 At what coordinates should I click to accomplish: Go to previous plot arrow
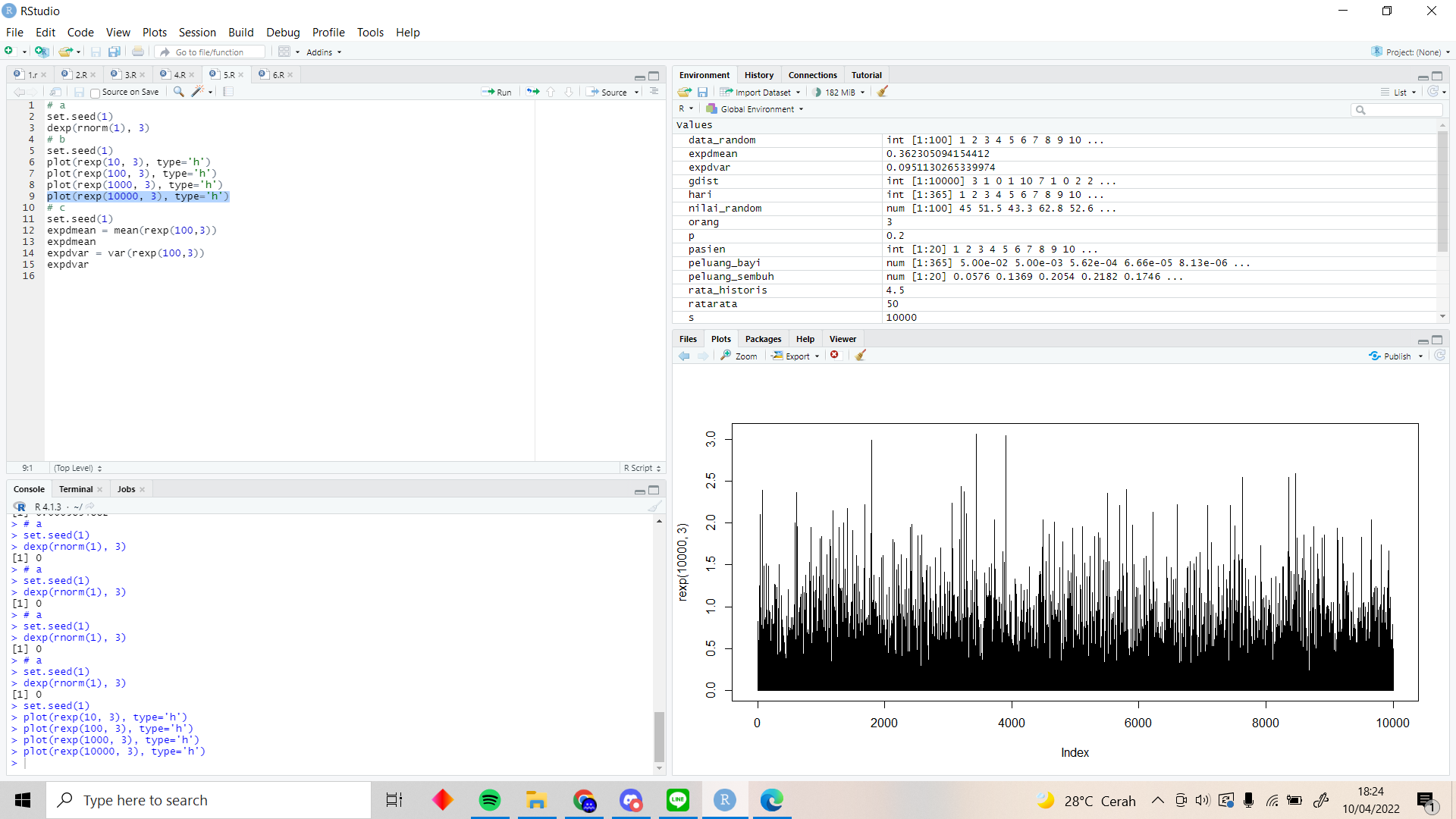[685, 356]
